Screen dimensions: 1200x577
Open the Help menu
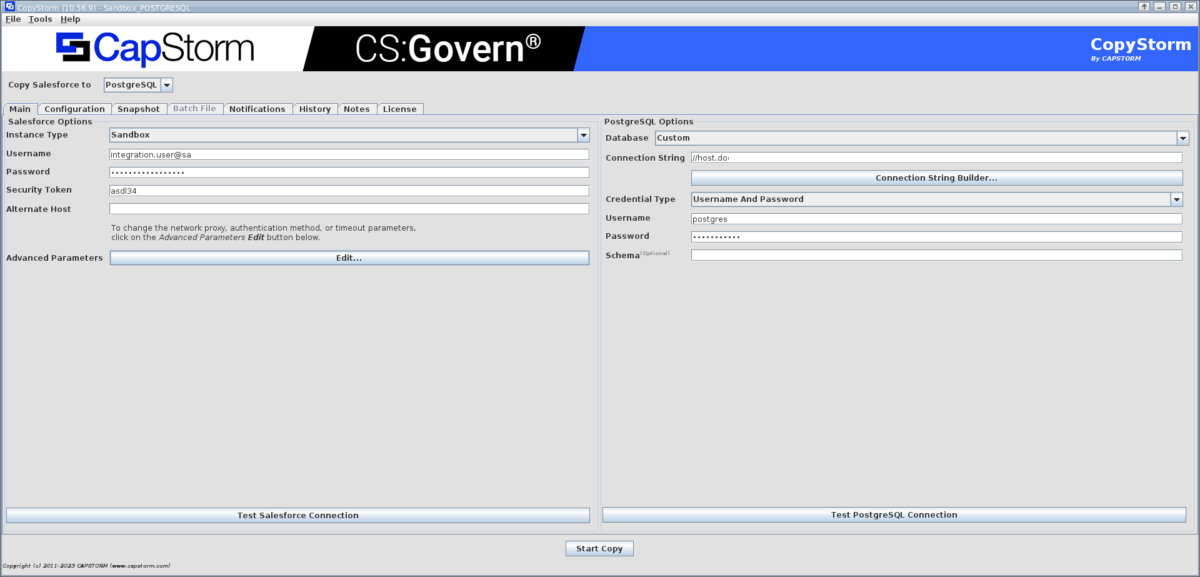click(69, 18)
